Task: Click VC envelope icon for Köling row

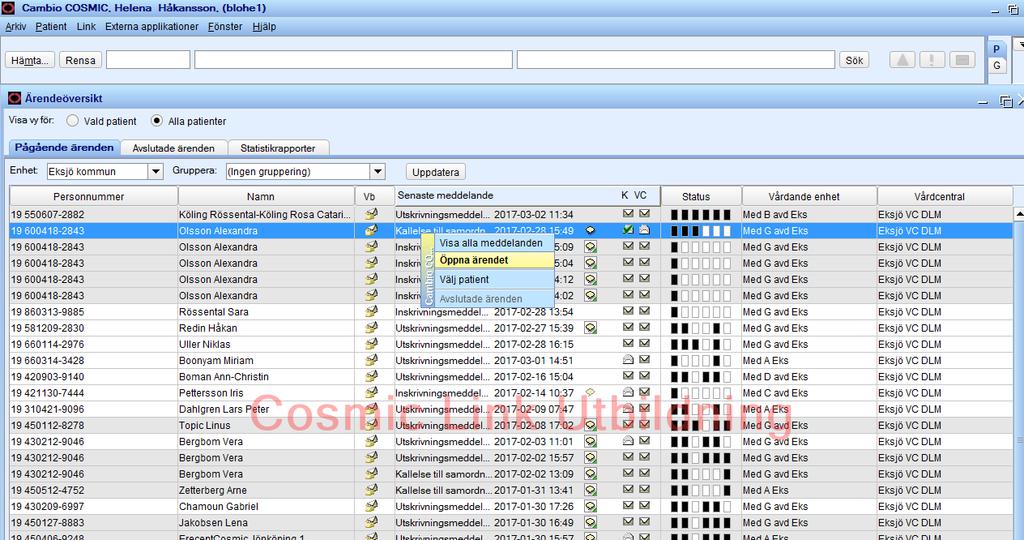Action: click(x=644, y=214)
